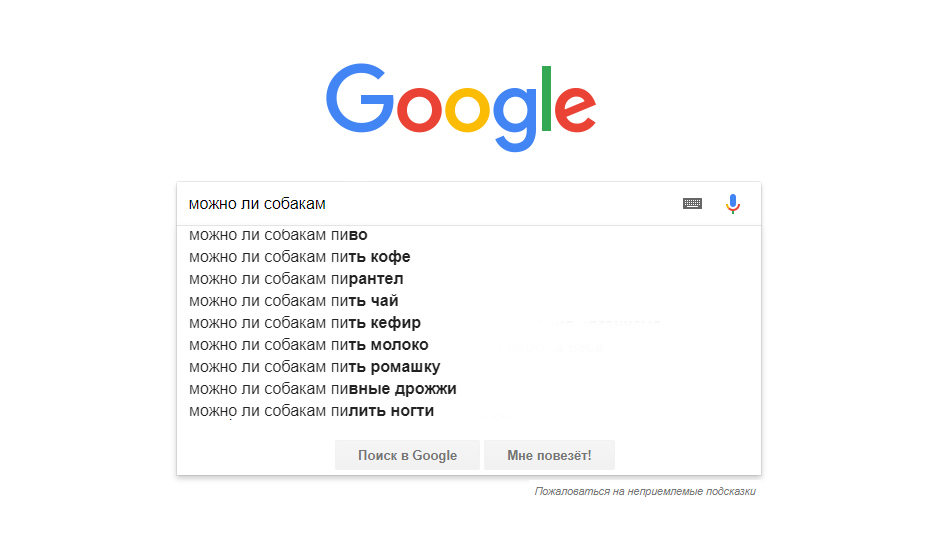Pick the 'пить чай' suggestion
Image resolution: width=936 pixels, height=560 pixels.
point(294,301)
